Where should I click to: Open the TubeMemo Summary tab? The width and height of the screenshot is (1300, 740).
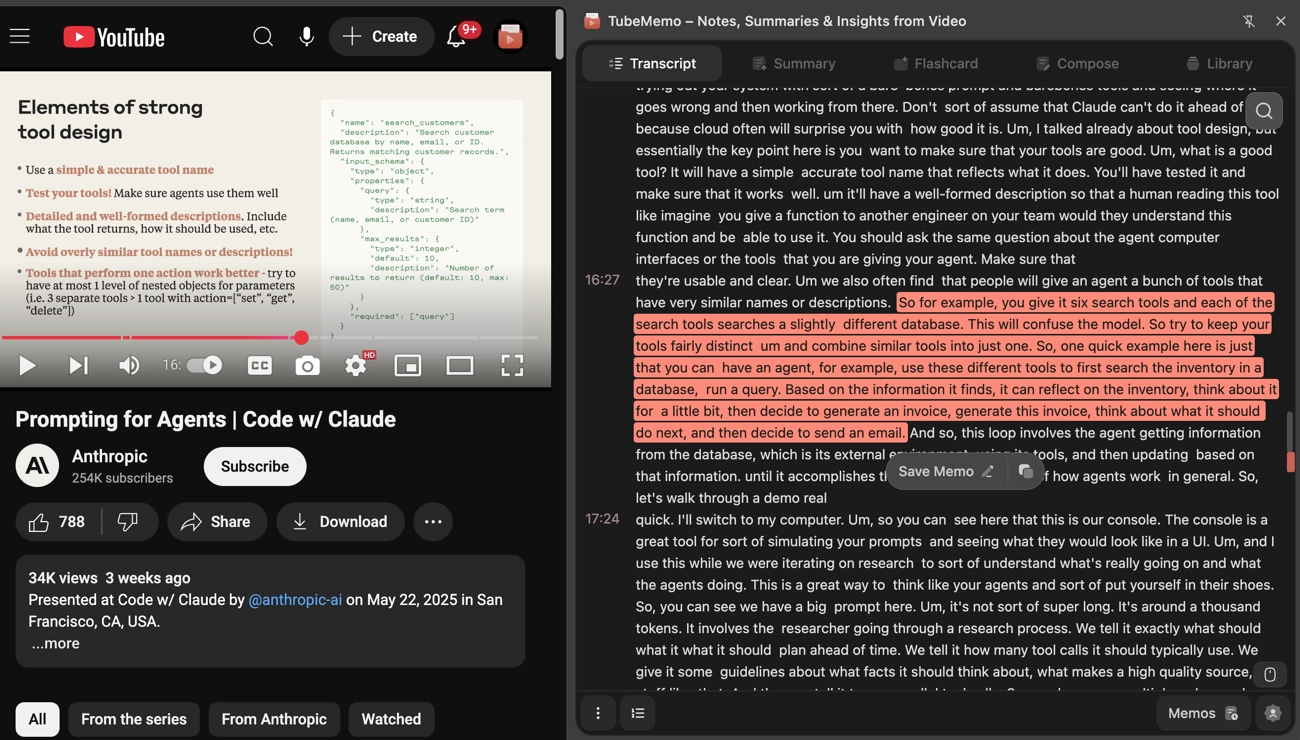pos(794,63)
